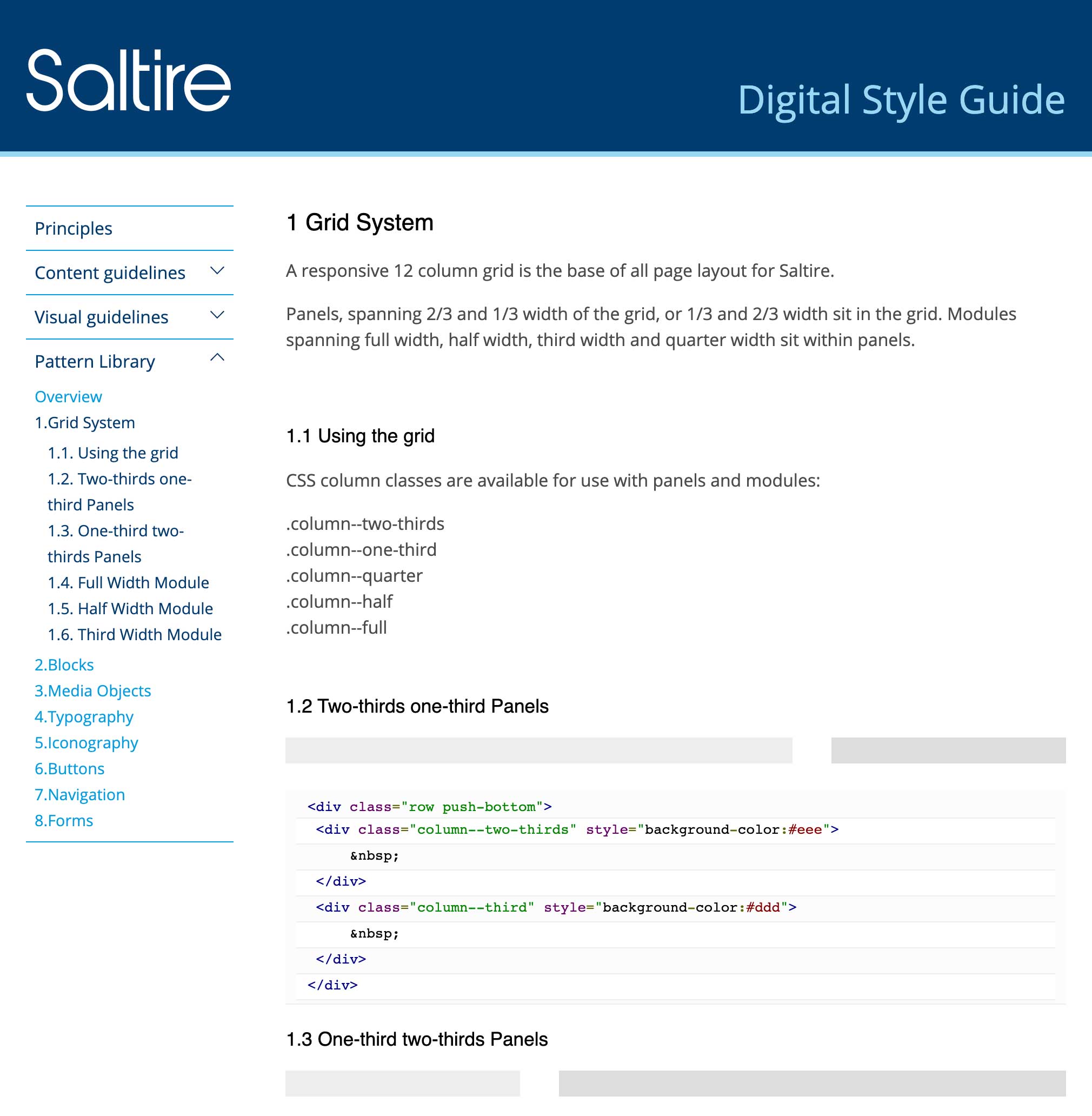Open the Typography section

click(x=84, y=716)
